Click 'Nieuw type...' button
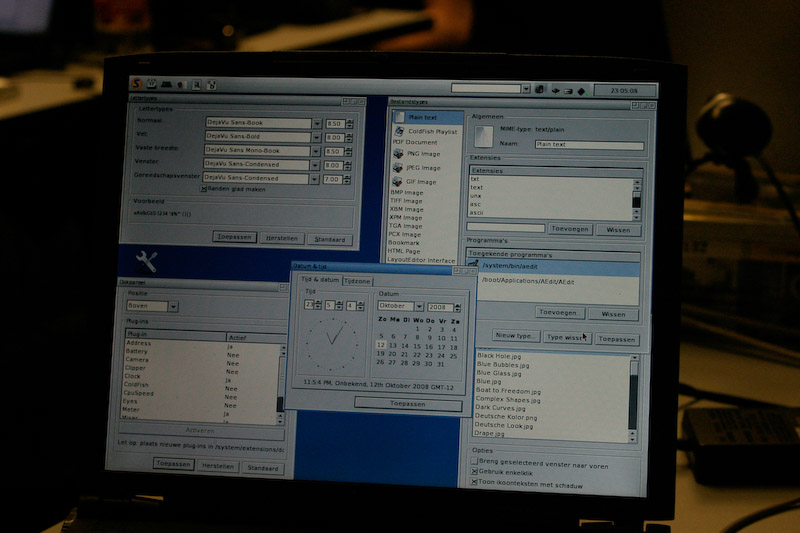800x533 pixels. (513, 337)
